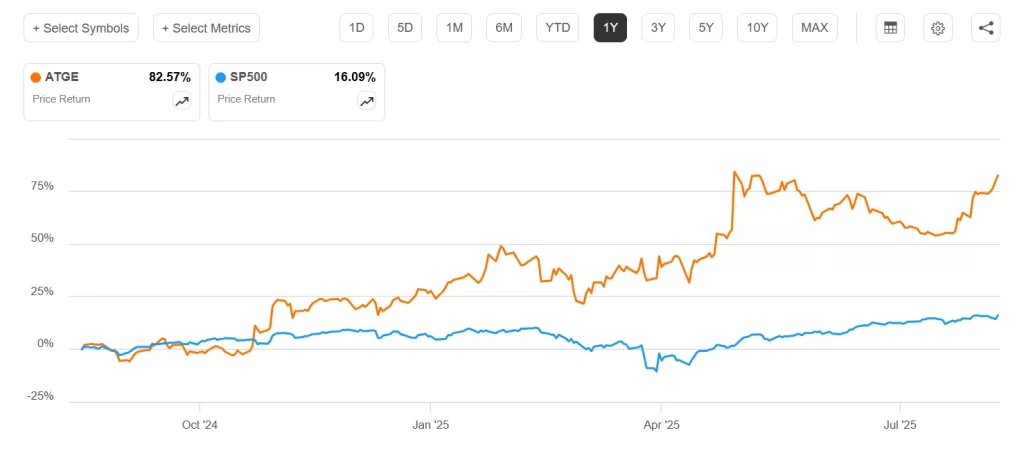Click the blue SP500 color dot
The width and height of the screenshot is (1024, 460).
220,77
